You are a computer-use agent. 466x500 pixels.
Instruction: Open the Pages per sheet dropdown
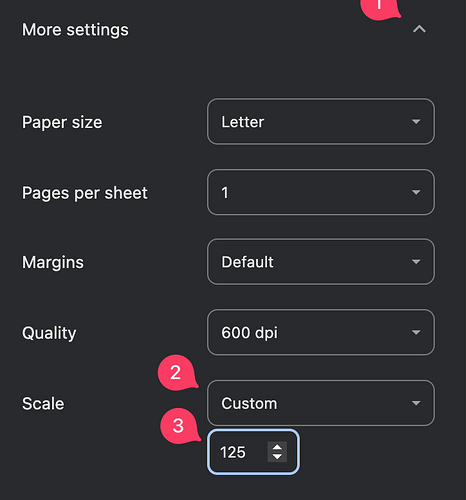(x=321, y=192)
